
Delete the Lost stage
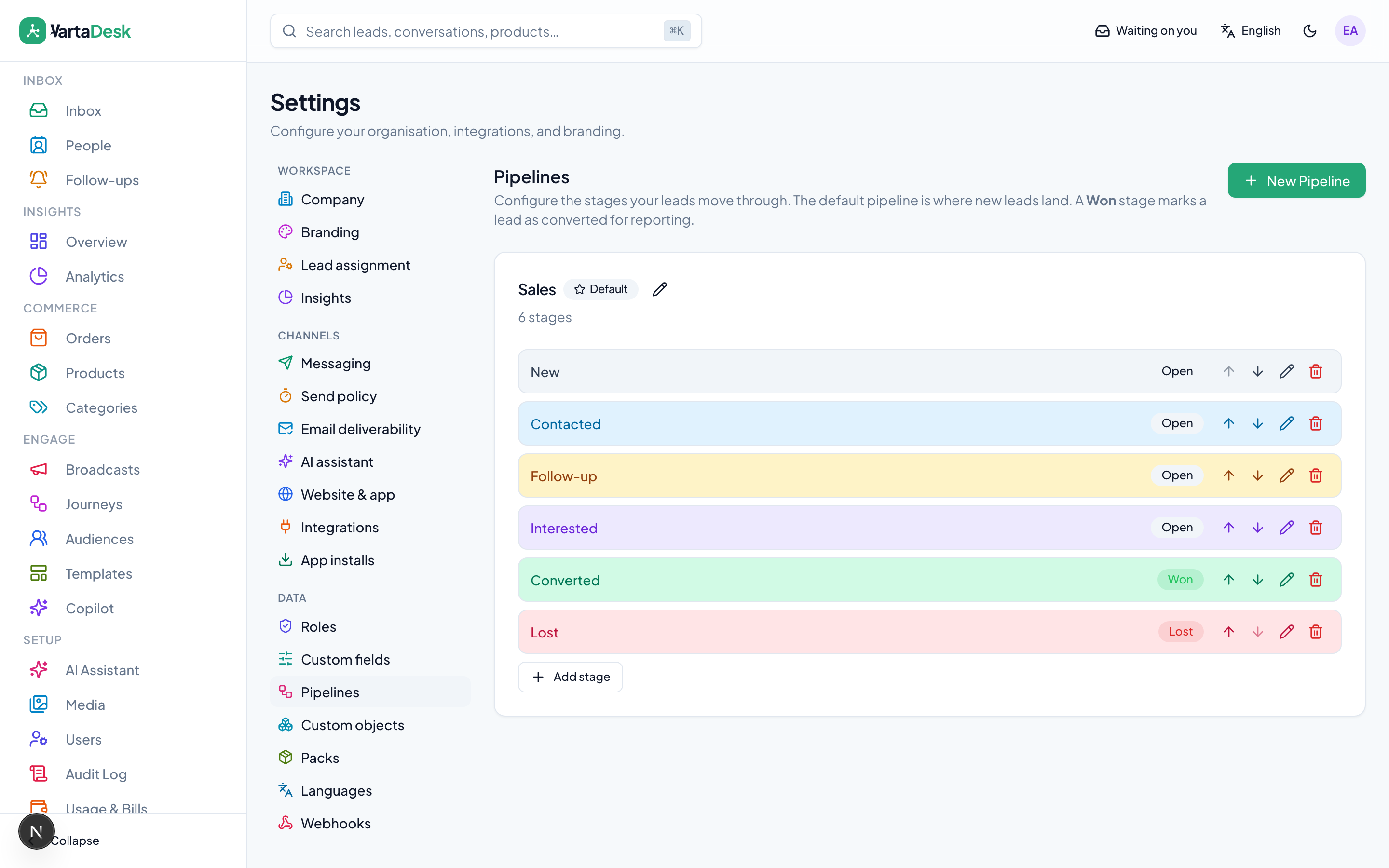point(1316,632)
